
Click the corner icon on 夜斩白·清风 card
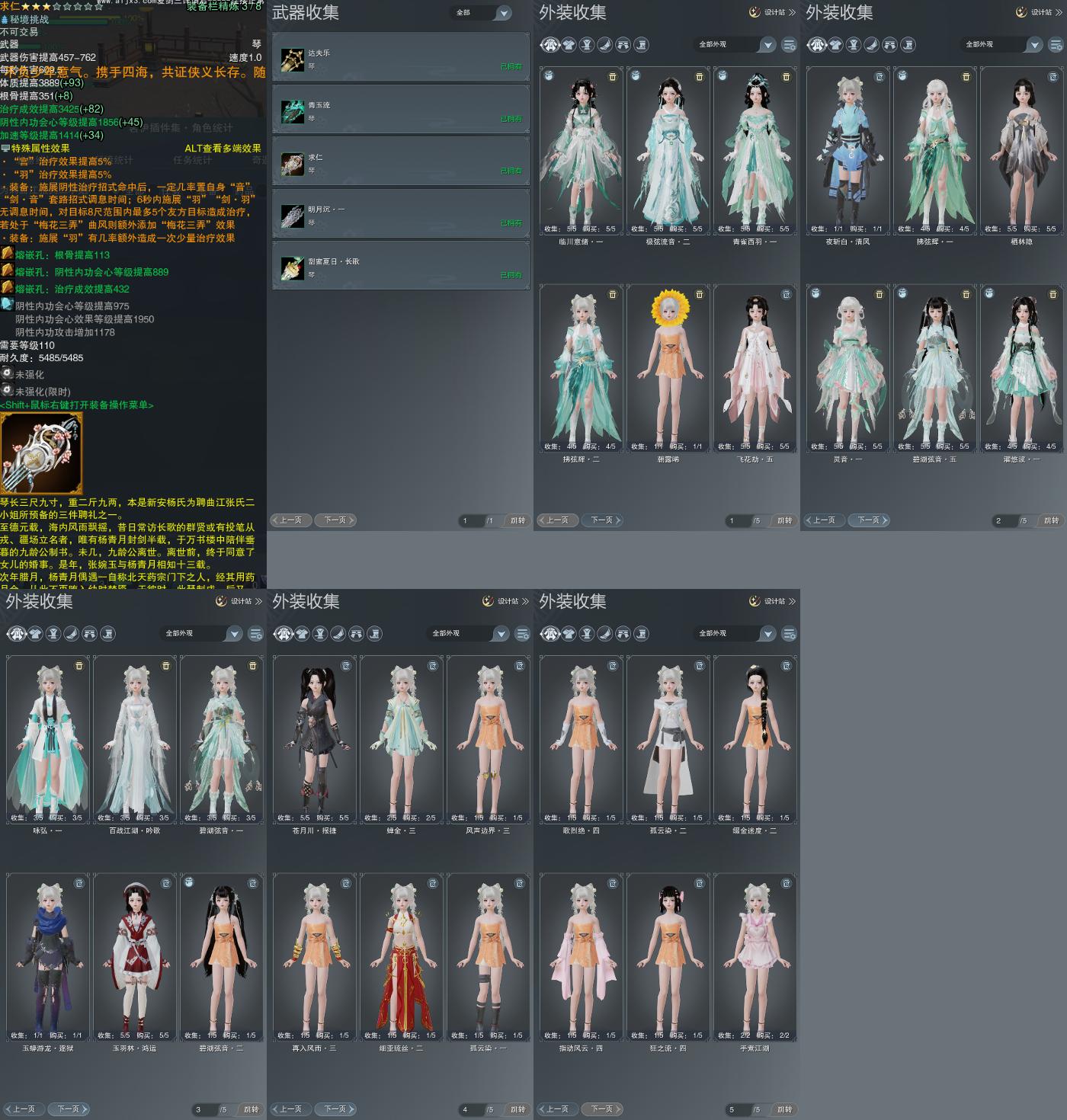coord(880,77)
